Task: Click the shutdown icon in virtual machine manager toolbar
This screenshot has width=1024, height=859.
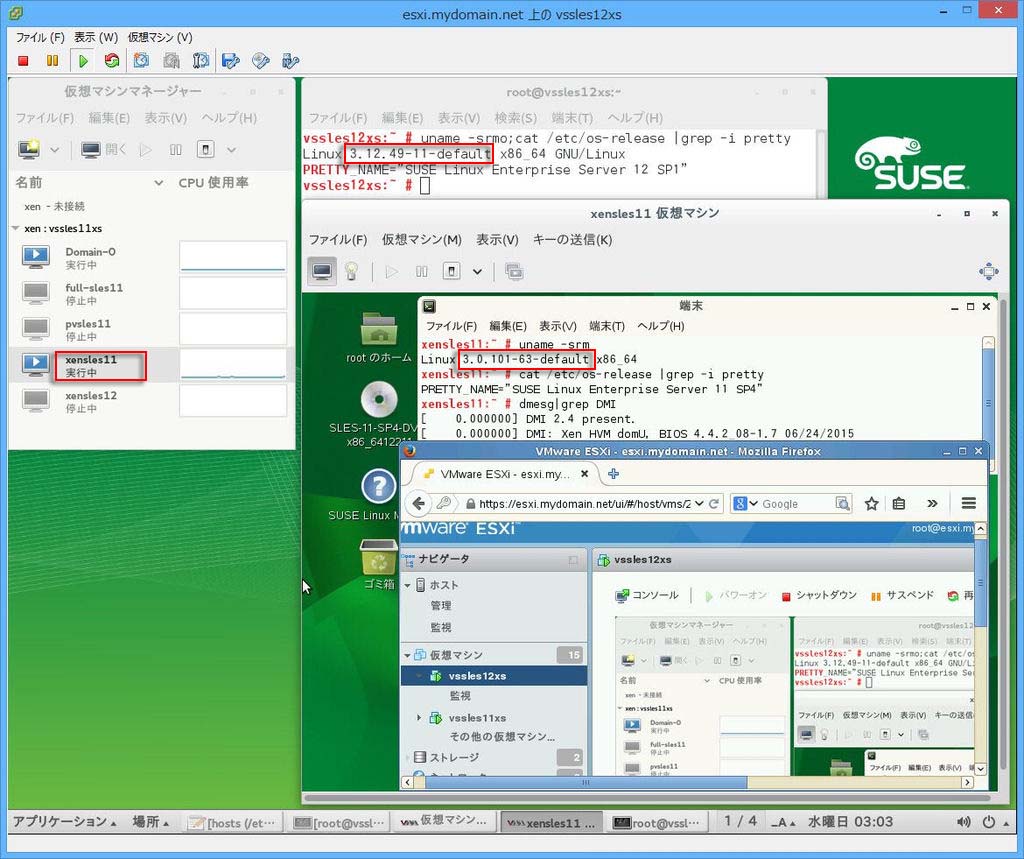Action: pos(206,150)
